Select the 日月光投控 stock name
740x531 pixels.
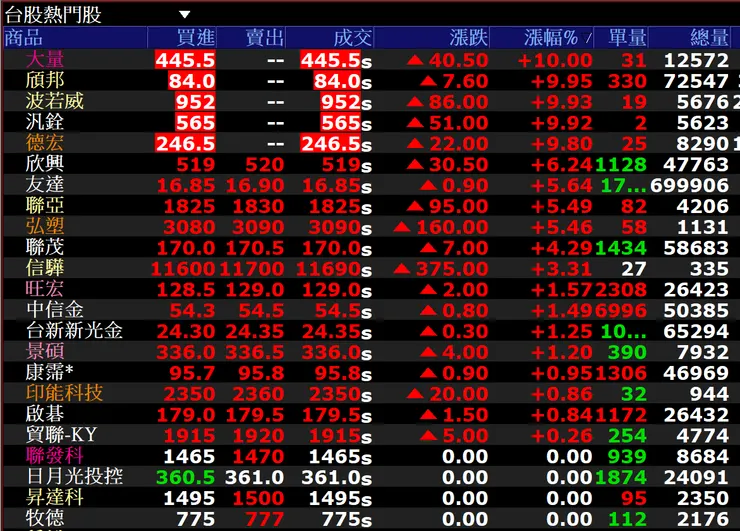[75, 476]
